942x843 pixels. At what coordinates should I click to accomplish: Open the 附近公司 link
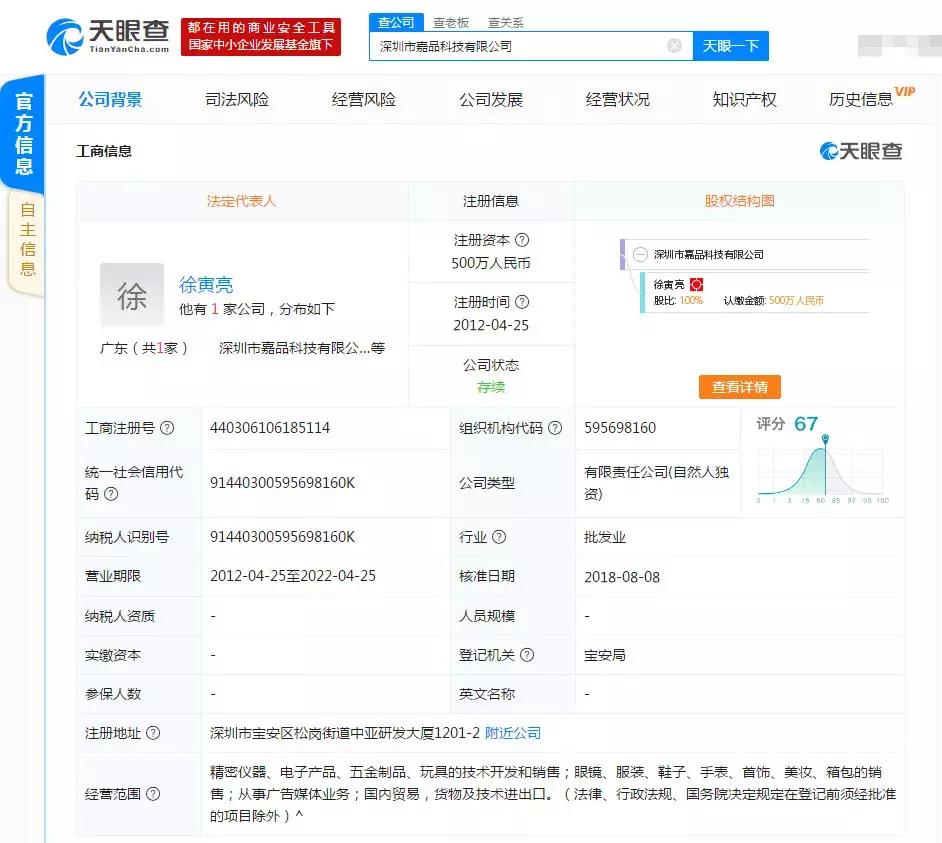coord(513,733)
